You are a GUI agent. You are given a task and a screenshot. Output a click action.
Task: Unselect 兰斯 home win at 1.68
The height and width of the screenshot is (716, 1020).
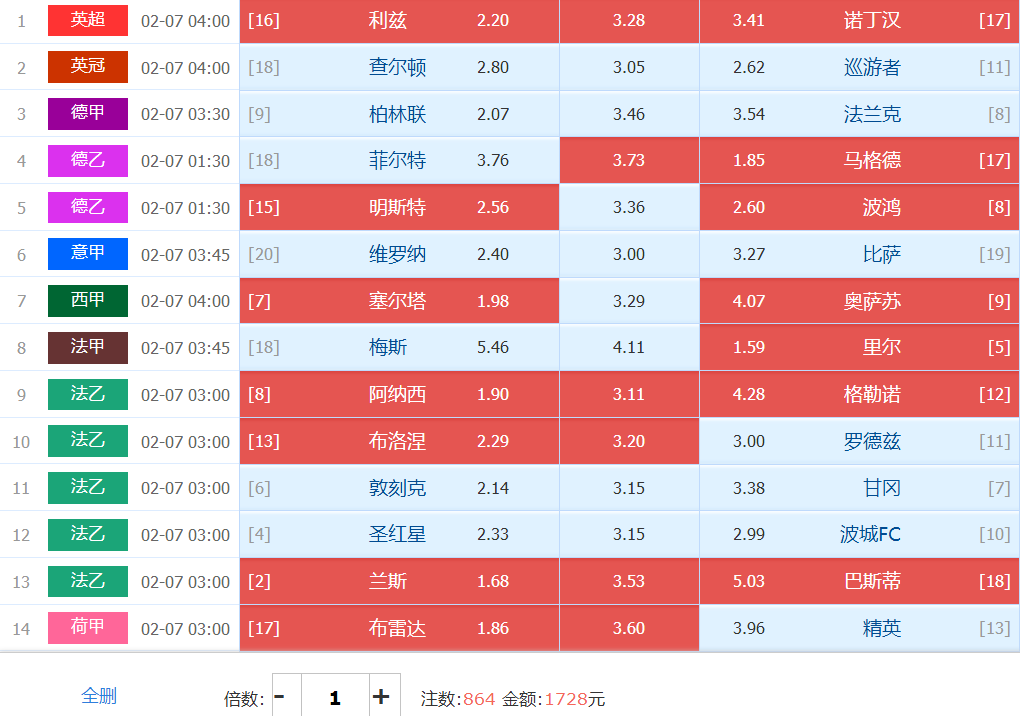(399, 582)
